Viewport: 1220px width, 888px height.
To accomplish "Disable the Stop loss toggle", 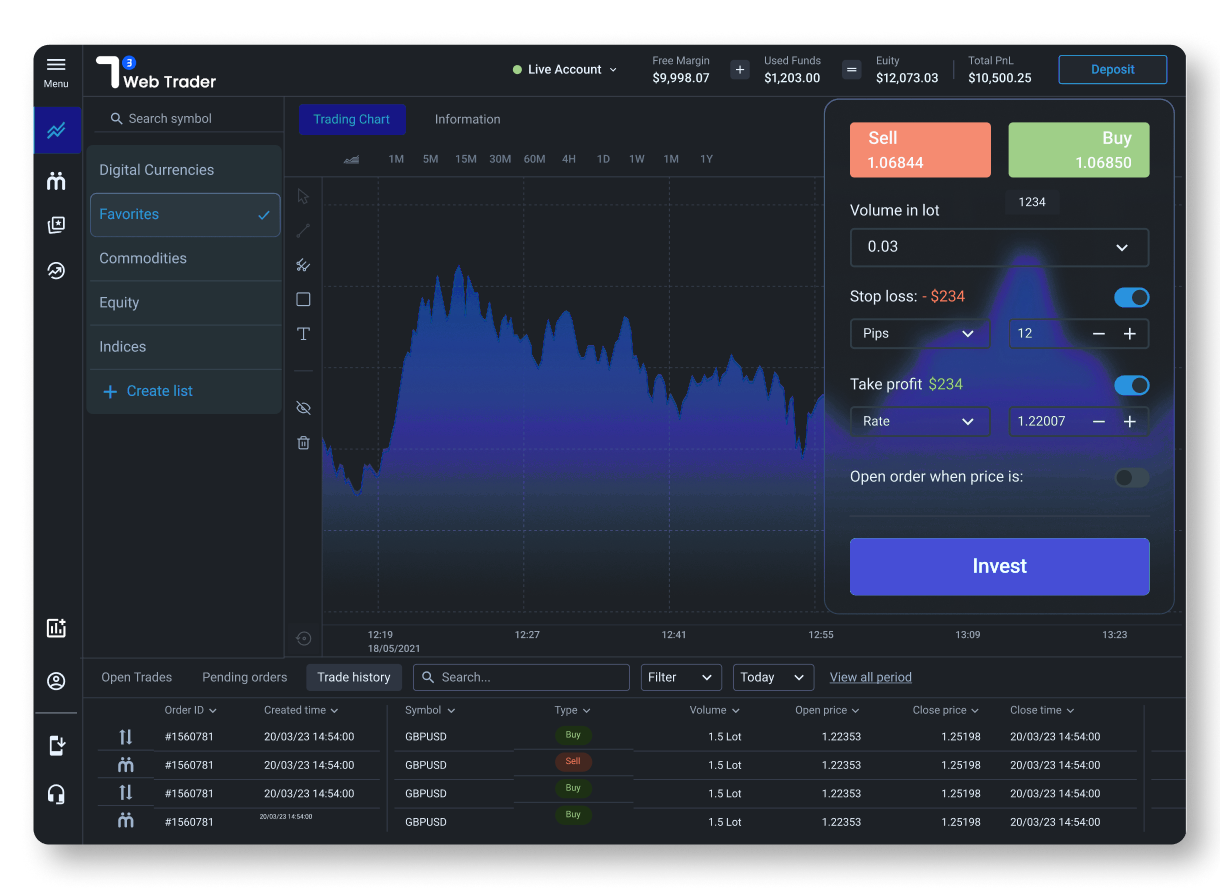I will 1131,297.
